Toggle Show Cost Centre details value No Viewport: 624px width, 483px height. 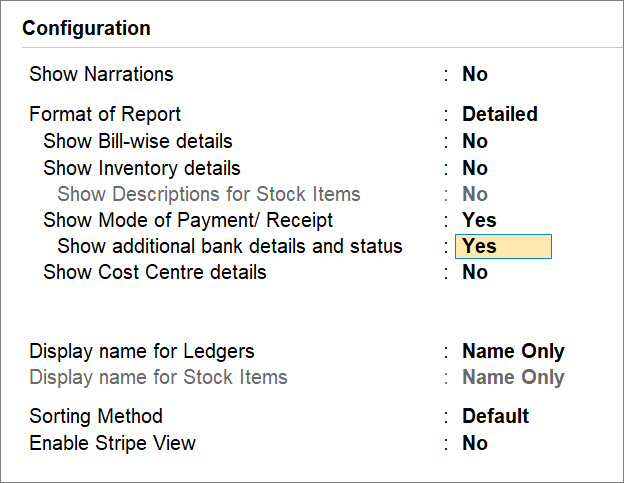pos(475,273)
